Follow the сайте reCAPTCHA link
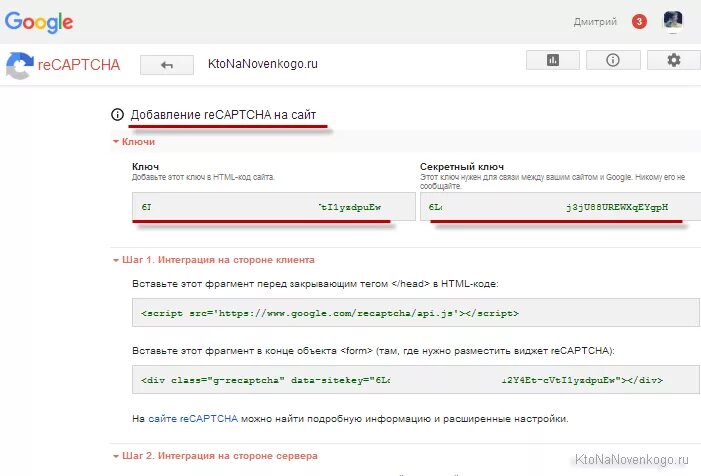Image resolution: width=701 pixels, height=476 pixels. (x=193, y=419)
